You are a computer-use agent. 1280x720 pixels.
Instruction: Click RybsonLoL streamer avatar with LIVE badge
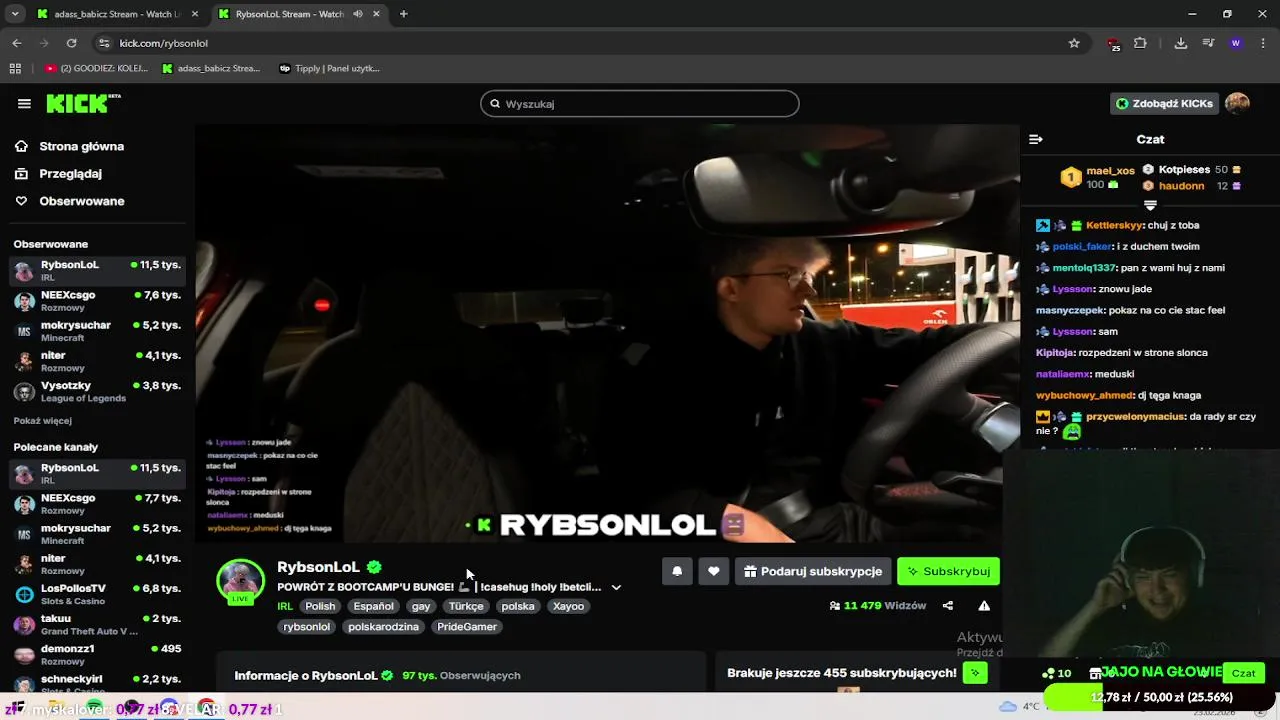point(241,581)
